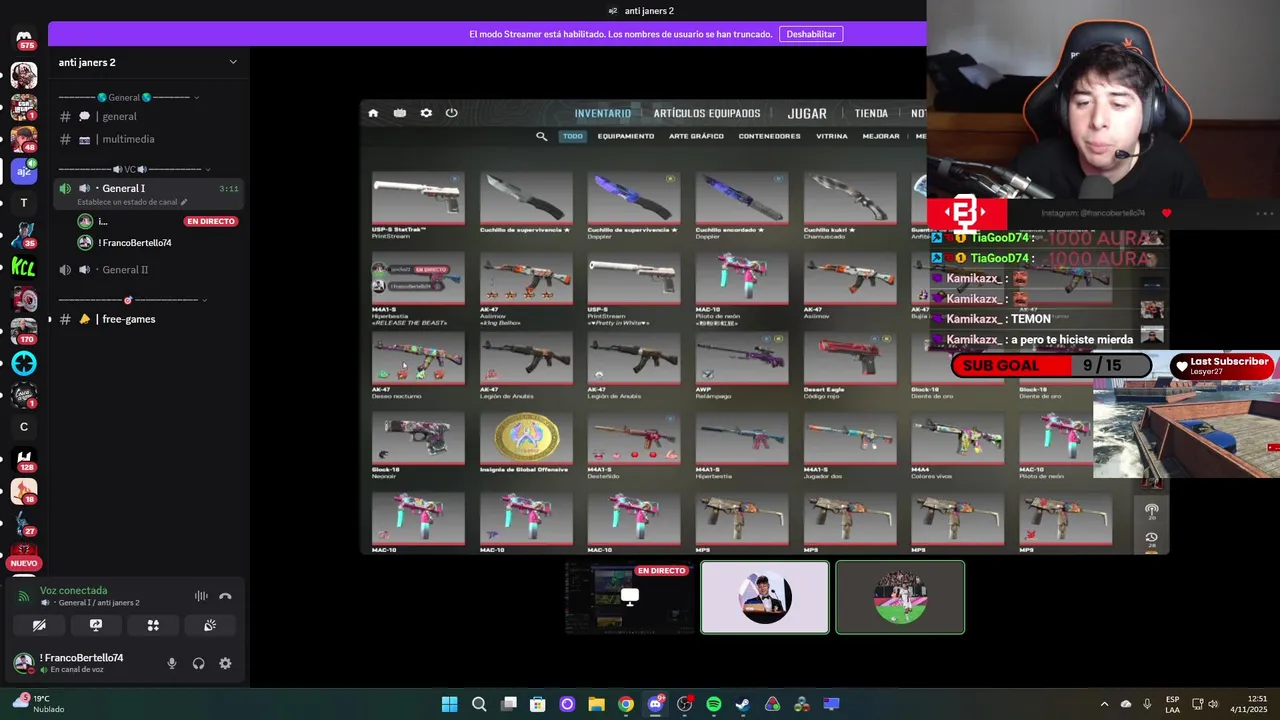The height and width of the screenshot is (720, 1280).
Task: Show hidden system tray icons
Action: tap(1104, 704)
